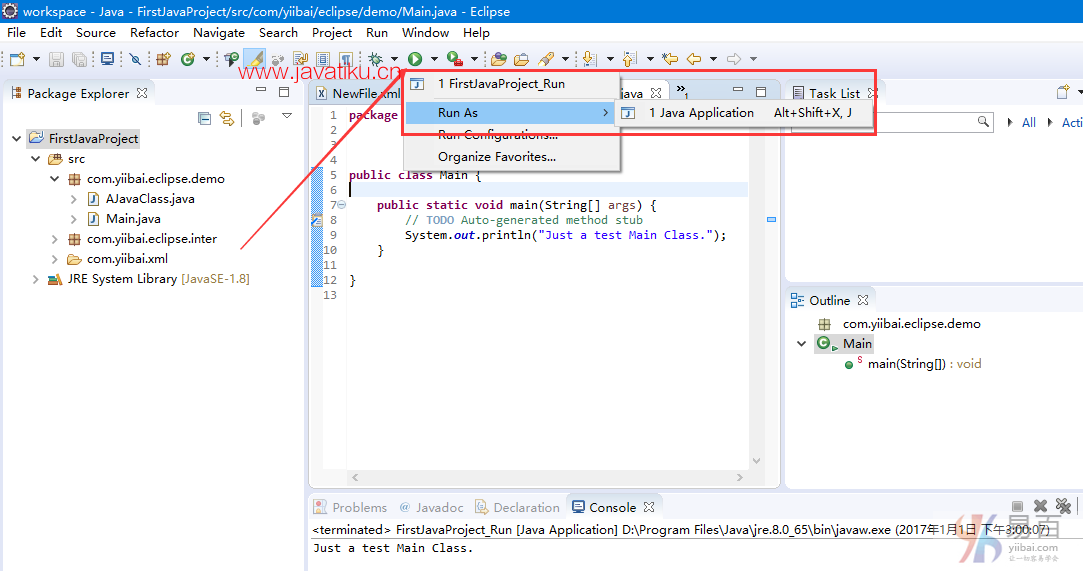Open the New wizard dropdown arrow
This screenshot has width=1083, height=571.
click(x=36, y=59)
